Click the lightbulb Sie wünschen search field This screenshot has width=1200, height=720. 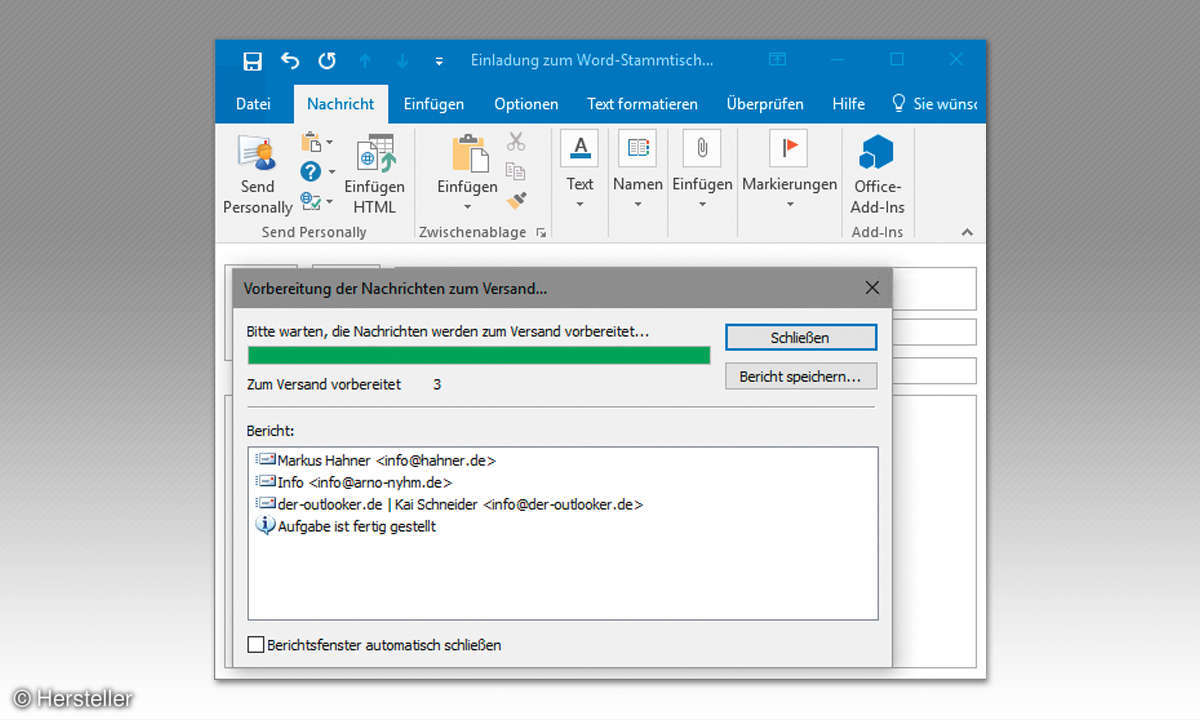coord(933,104)
